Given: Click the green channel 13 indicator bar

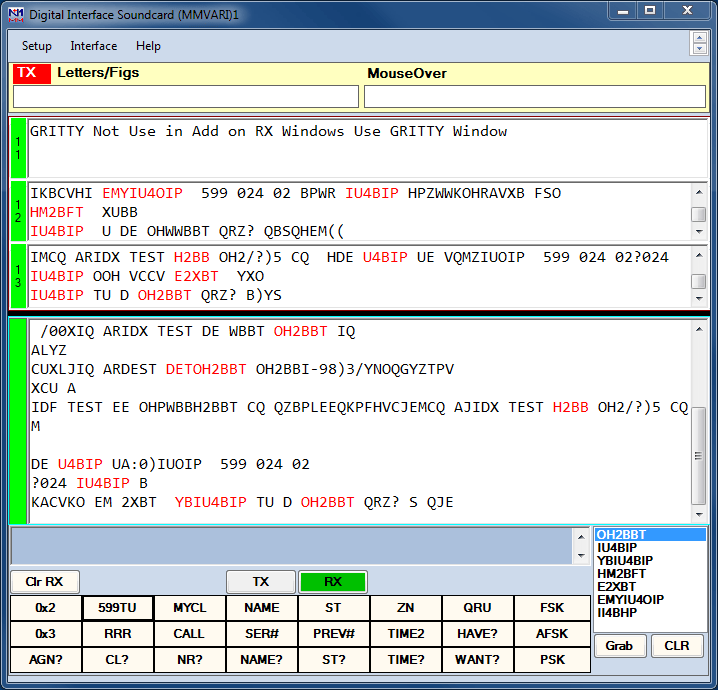Looking at the screenshot, I should (x=18, y=276).
